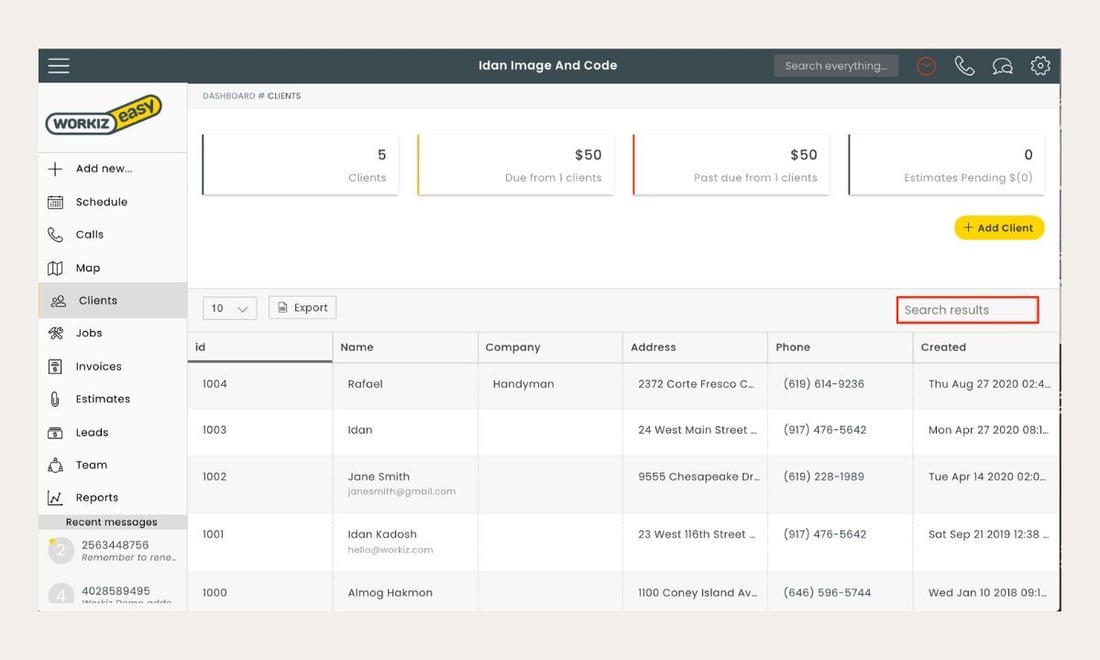Open the settings gear icon
The width and height of the screenshot is (1100, 660).
click(1040, 66)
